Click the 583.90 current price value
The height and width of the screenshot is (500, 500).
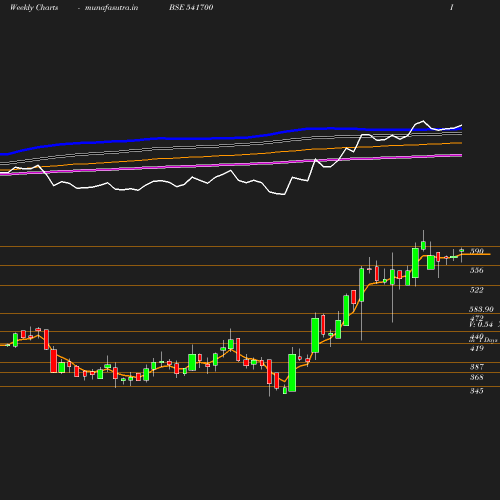tap(481, 309)
